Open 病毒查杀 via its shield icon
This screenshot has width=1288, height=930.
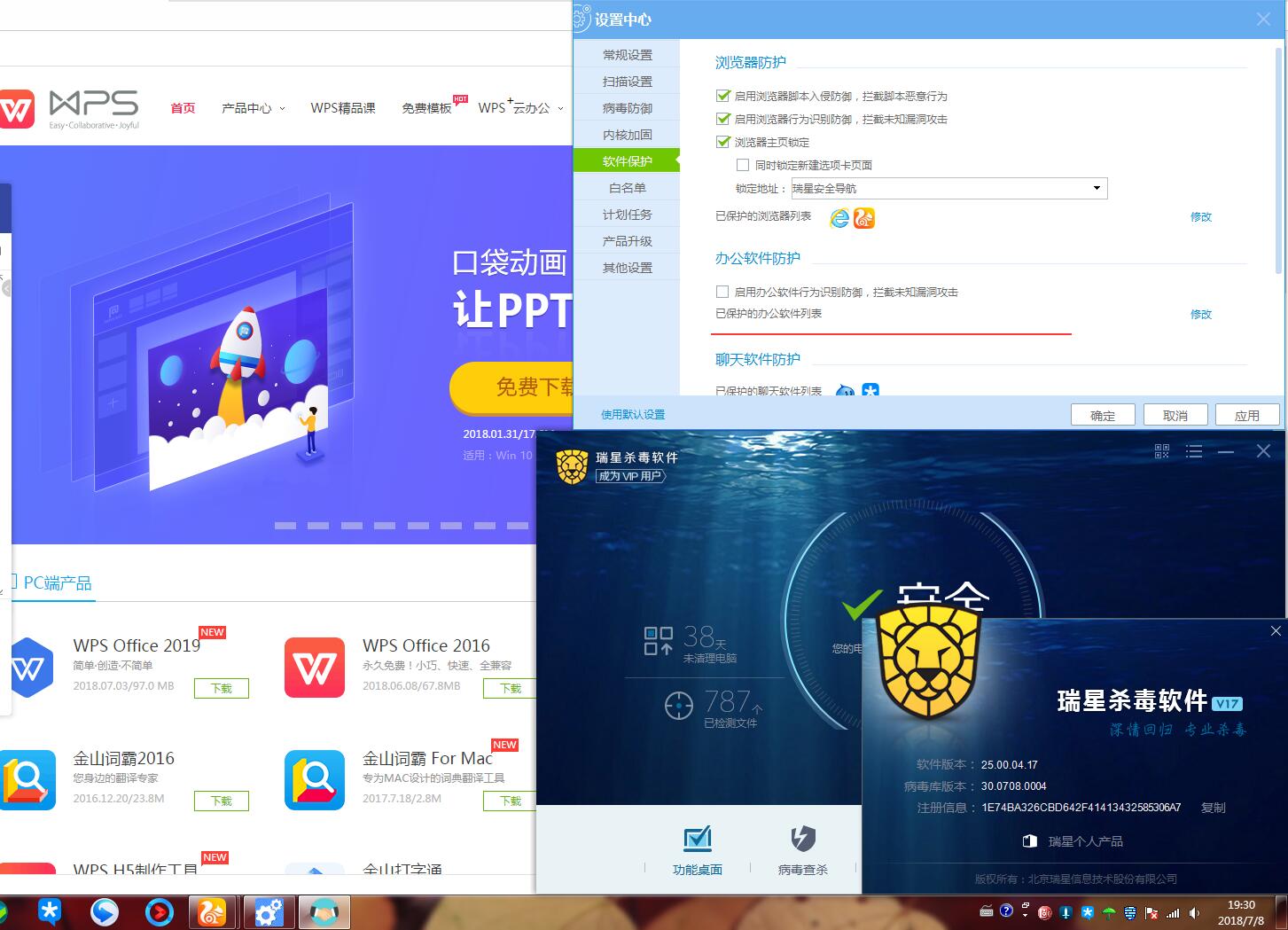coord(803,839)
